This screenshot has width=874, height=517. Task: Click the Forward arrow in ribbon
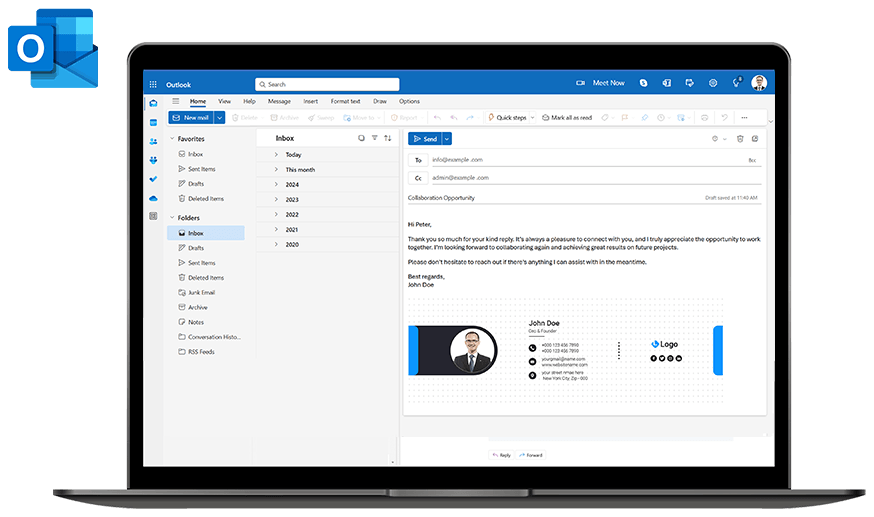(470, 118)
